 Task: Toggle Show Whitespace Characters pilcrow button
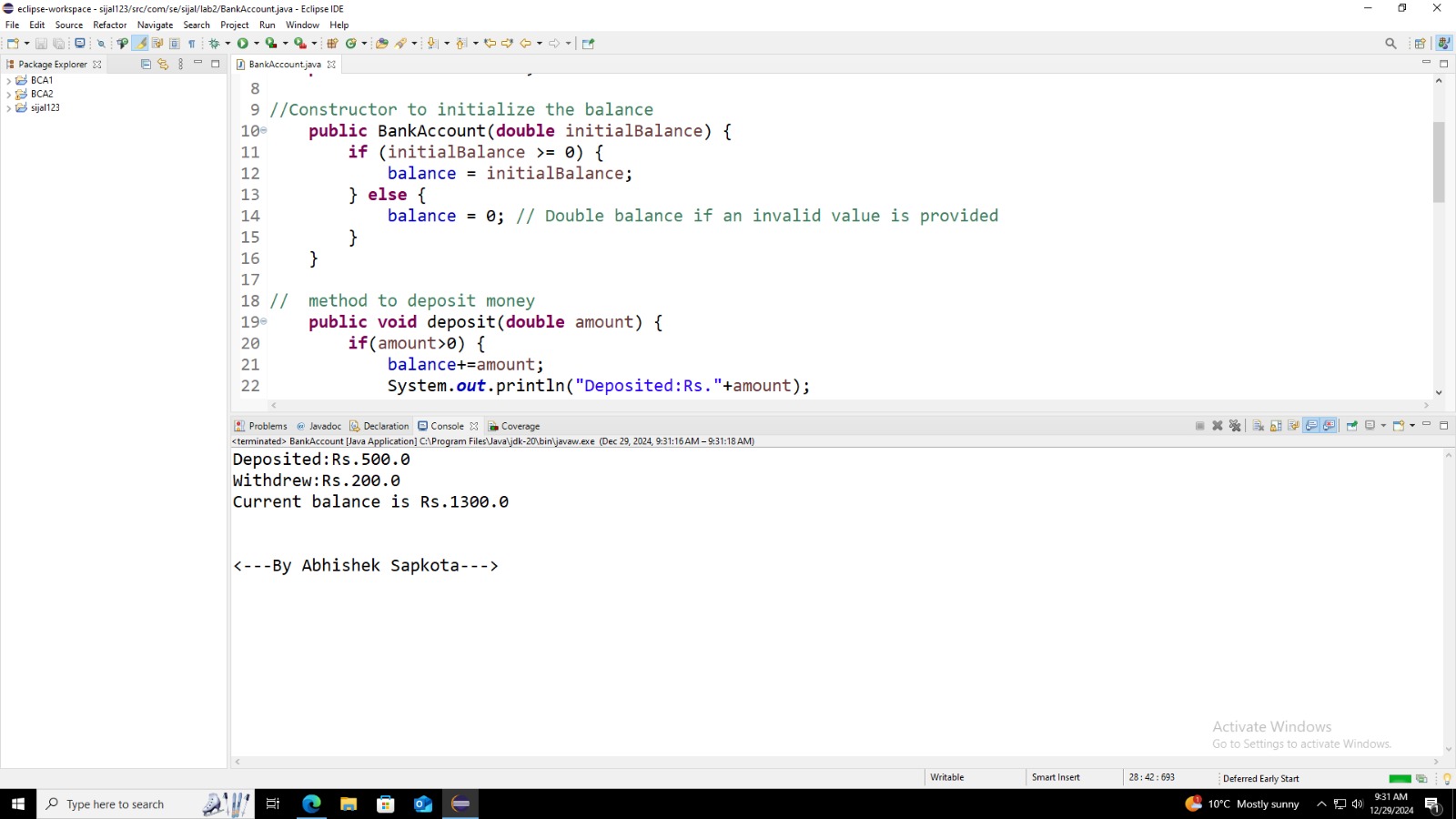tap(192, 43)
